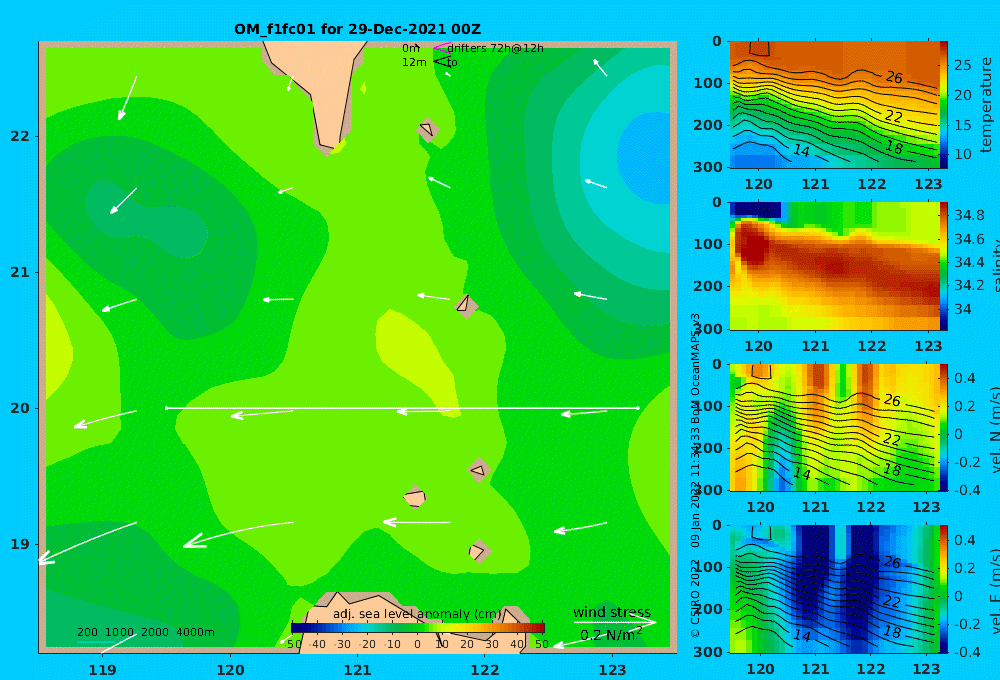Click the "0.2 N/m²" scale value
Image resolution: width=1000 pixels, height=680 pixels.
611,635
